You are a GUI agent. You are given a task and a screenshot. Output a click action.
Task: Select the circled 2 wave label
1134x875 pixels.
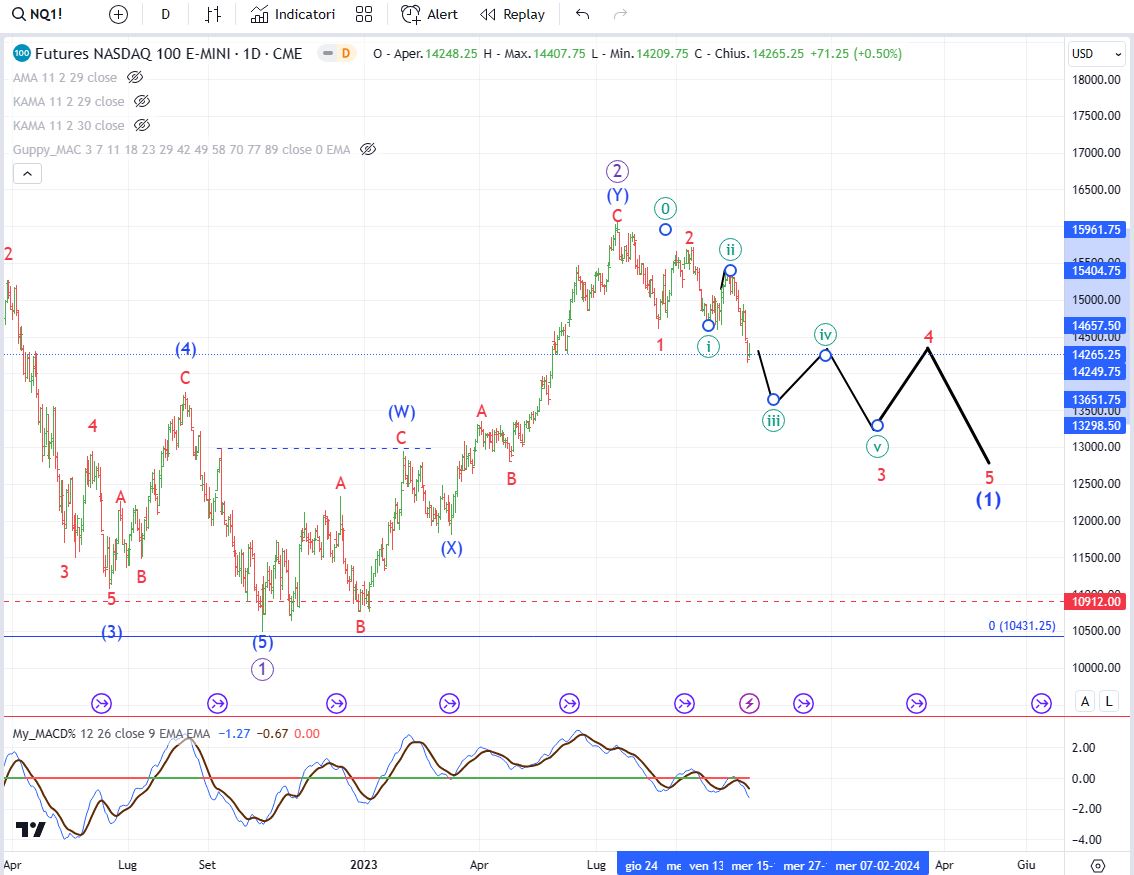(617, 171)
